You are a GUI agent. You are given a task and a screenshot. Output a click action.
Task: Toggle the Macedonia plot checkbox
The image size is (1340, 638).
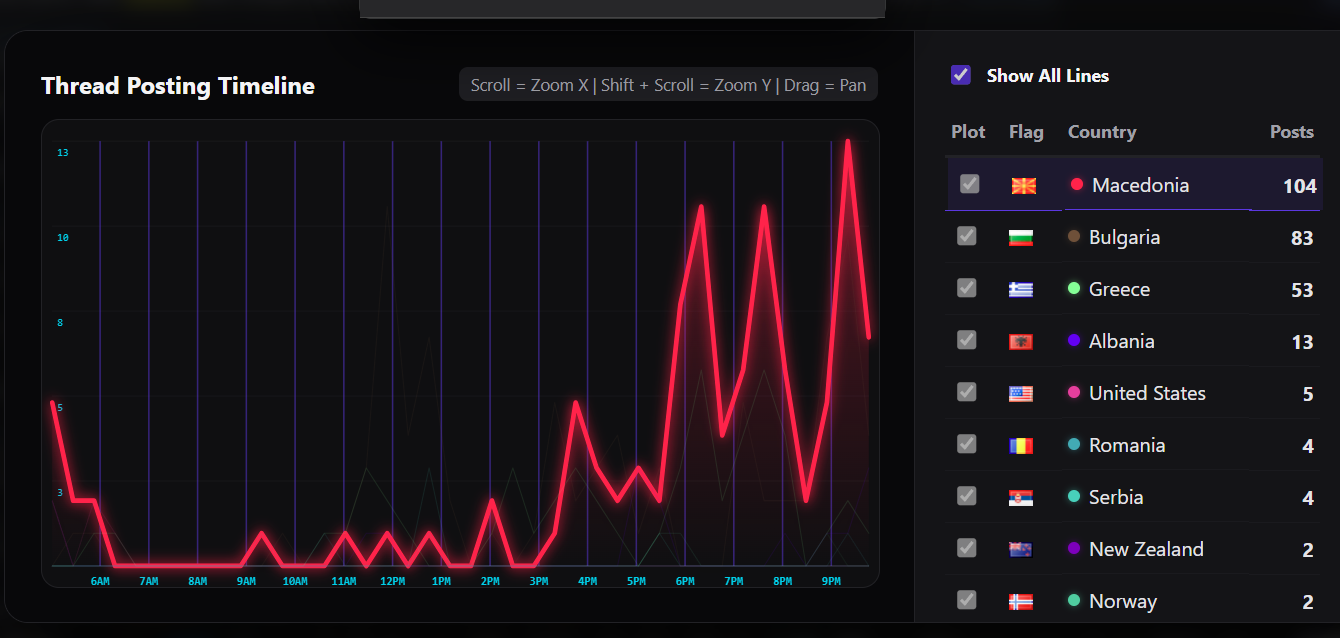coord(970,184)
